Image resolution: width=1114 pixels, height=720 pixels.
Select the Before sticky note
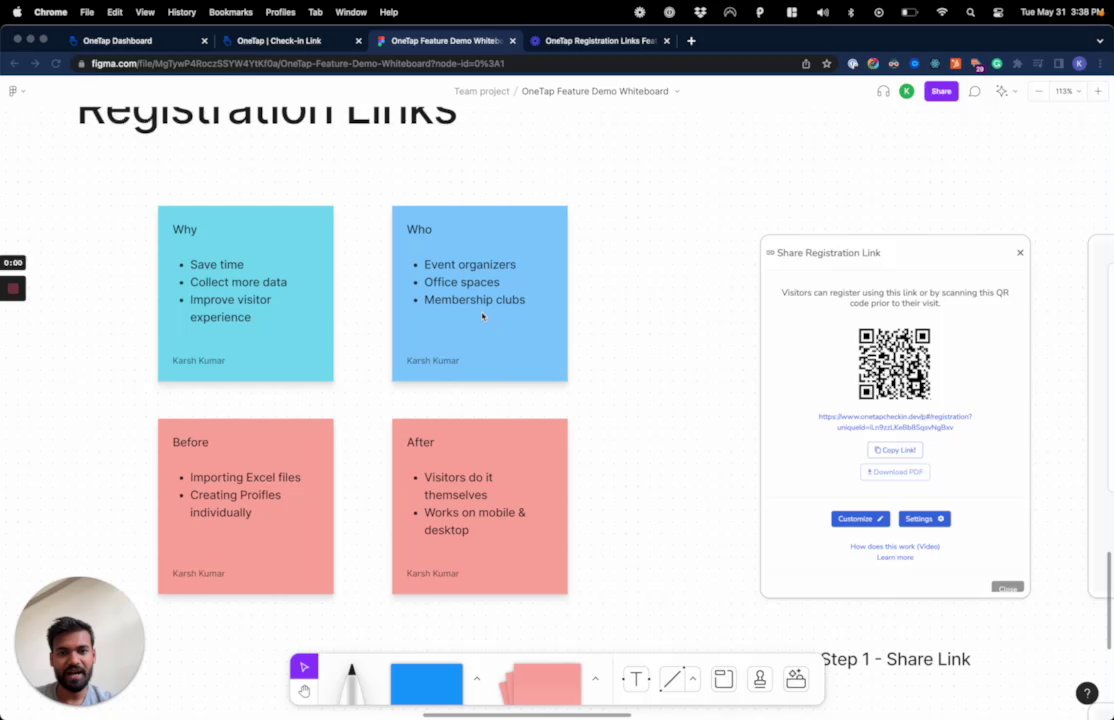(245, 506)
